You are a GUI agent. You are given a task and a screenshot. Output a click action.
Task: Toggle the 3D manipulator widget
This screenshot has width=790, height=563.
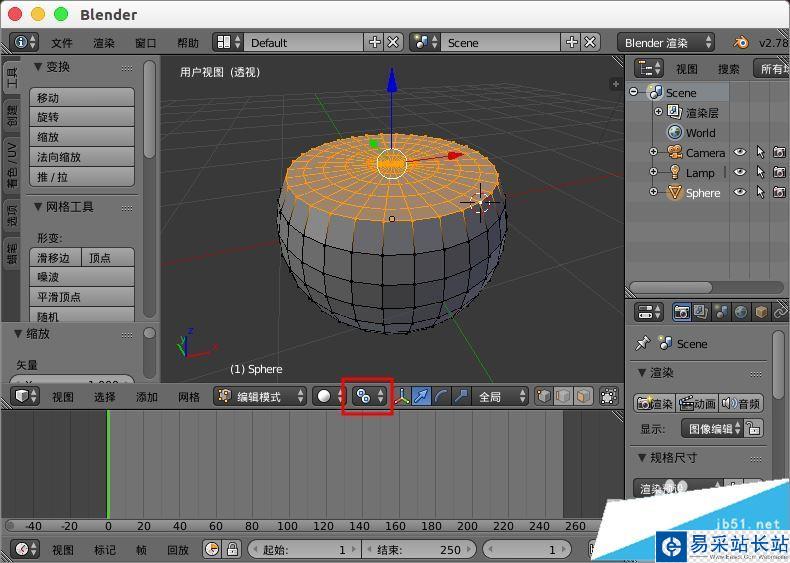point(402,397)
